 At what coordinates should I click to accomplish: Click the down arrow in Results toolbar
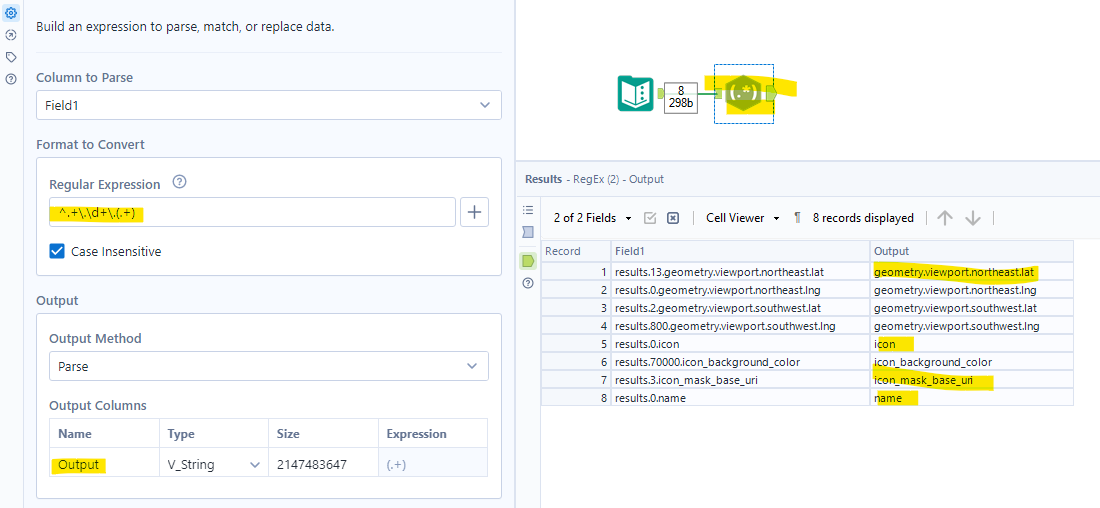pos(973,218)
